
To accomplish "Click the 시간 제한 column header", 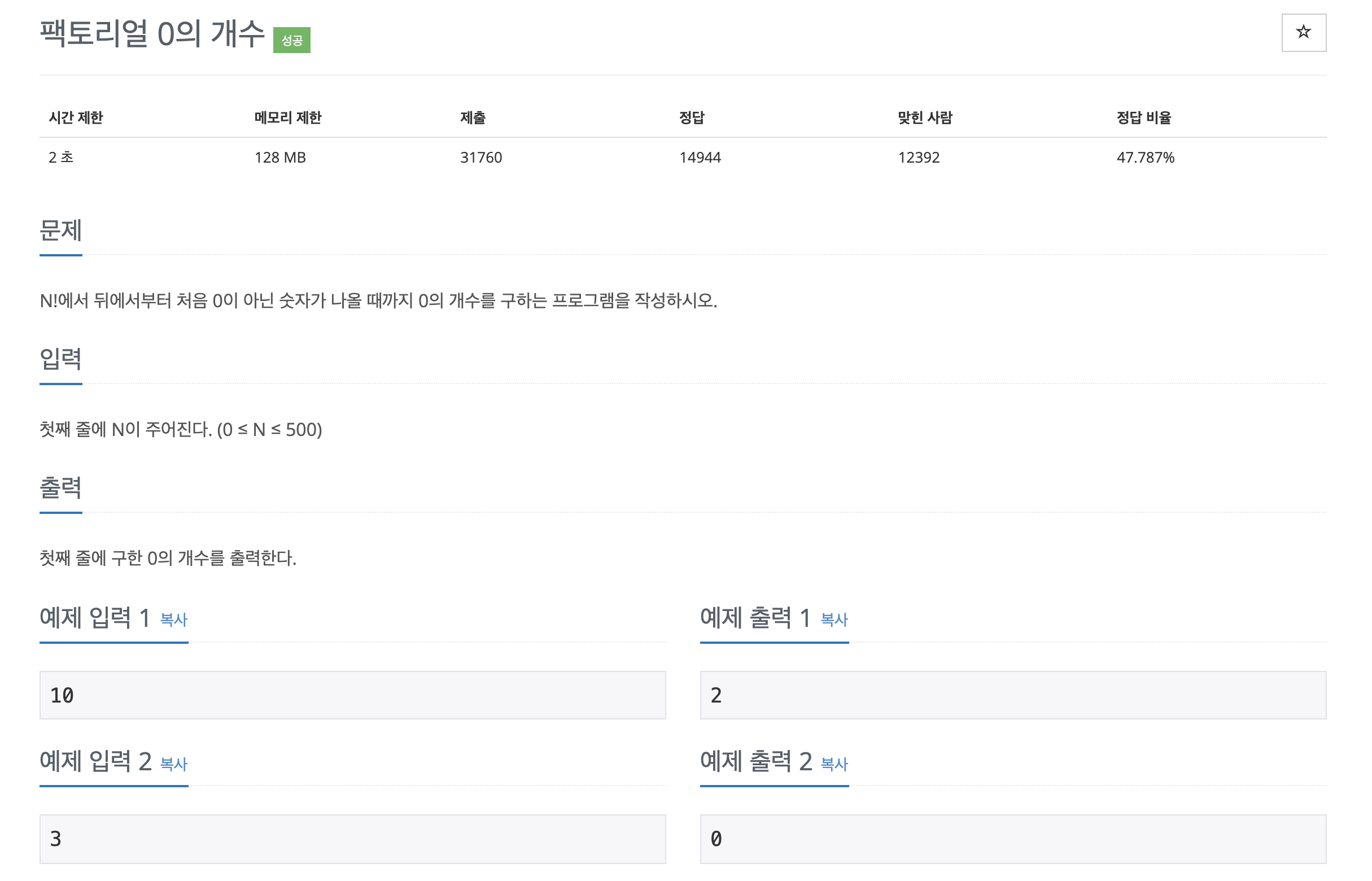I will [76, 118].
